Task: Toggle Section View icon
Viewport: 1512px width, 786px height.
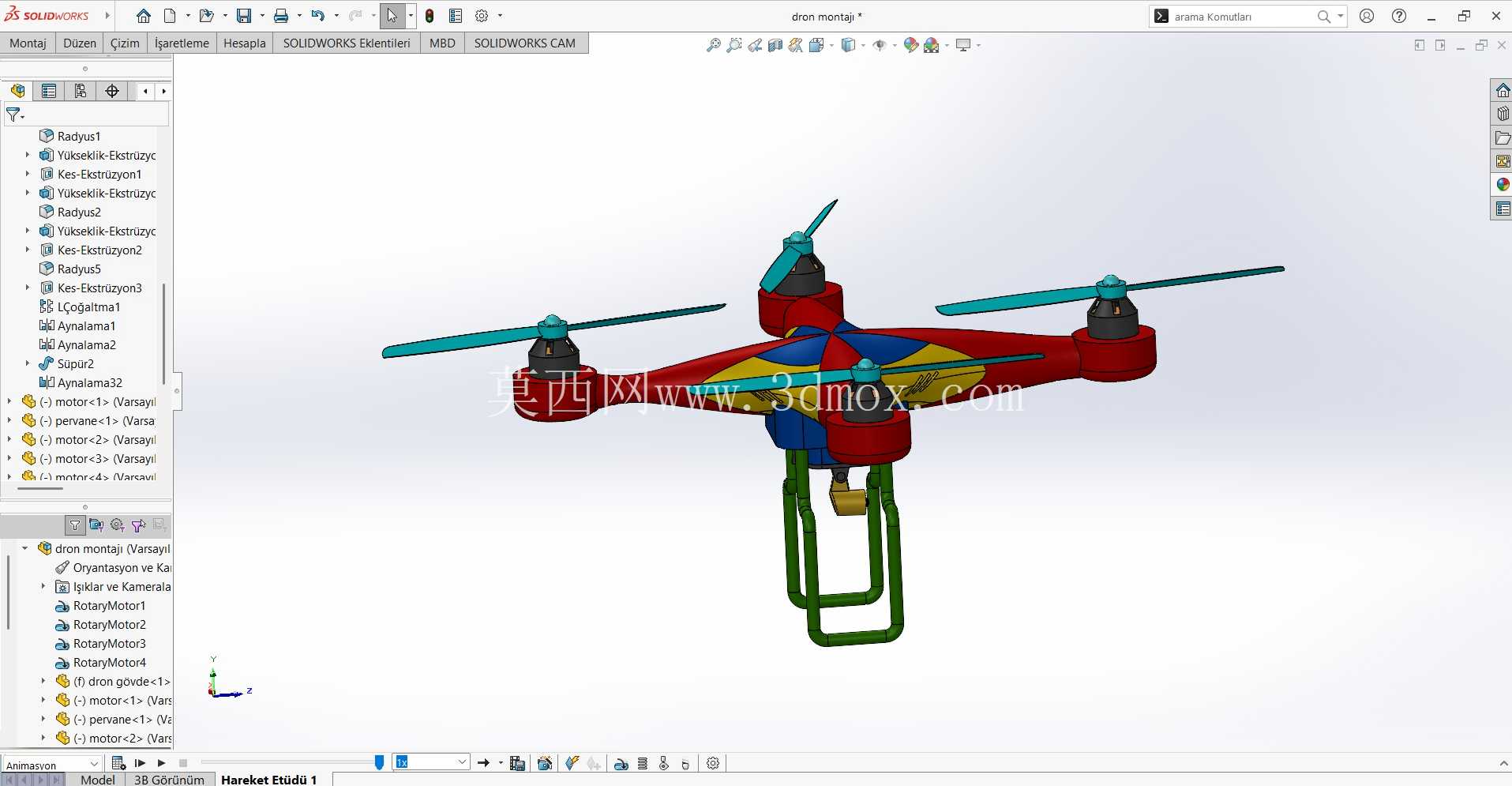Action: (775, 45)
